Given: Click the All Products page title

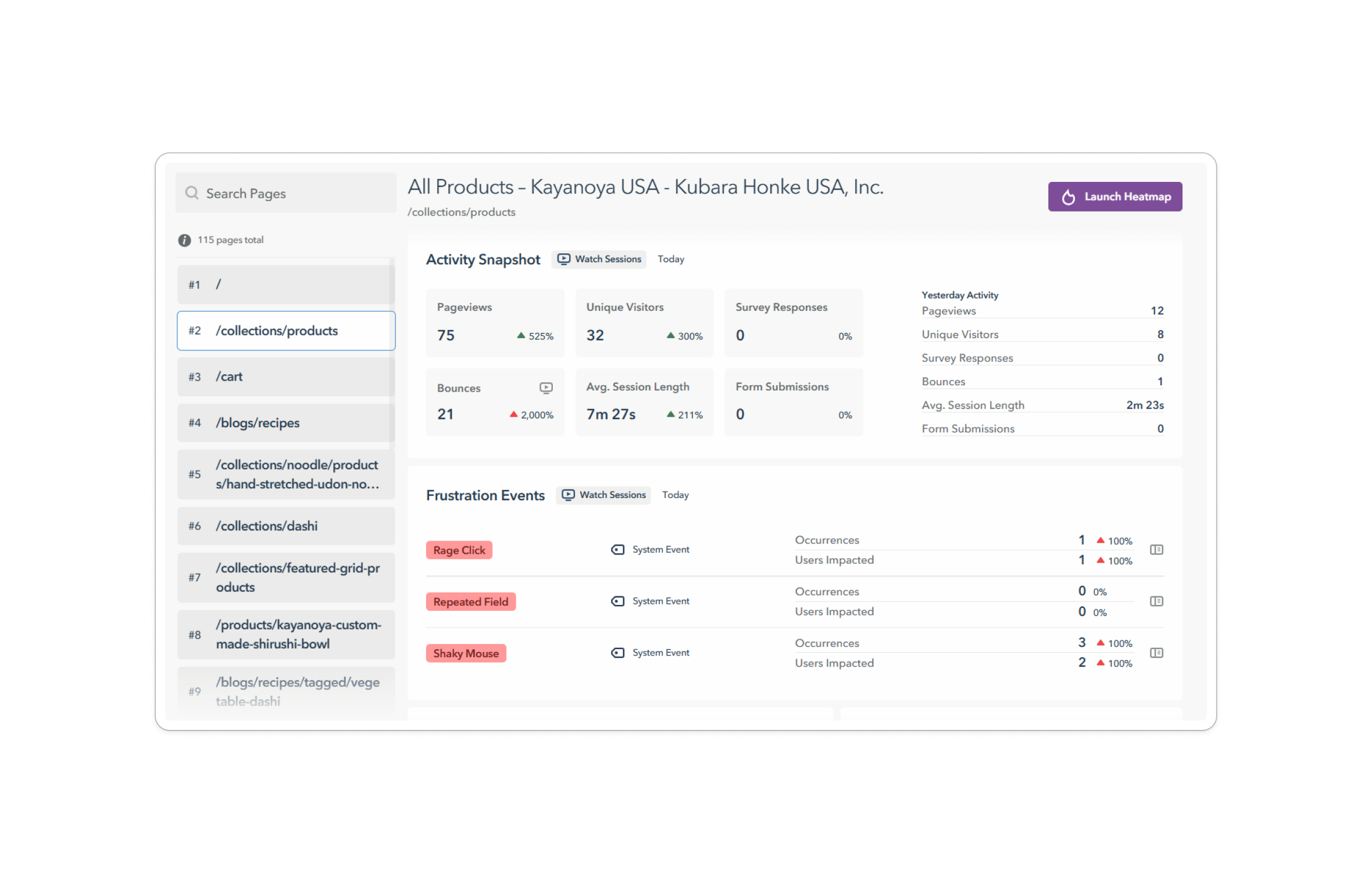Looking at the screenshot, I should point(645,187).
